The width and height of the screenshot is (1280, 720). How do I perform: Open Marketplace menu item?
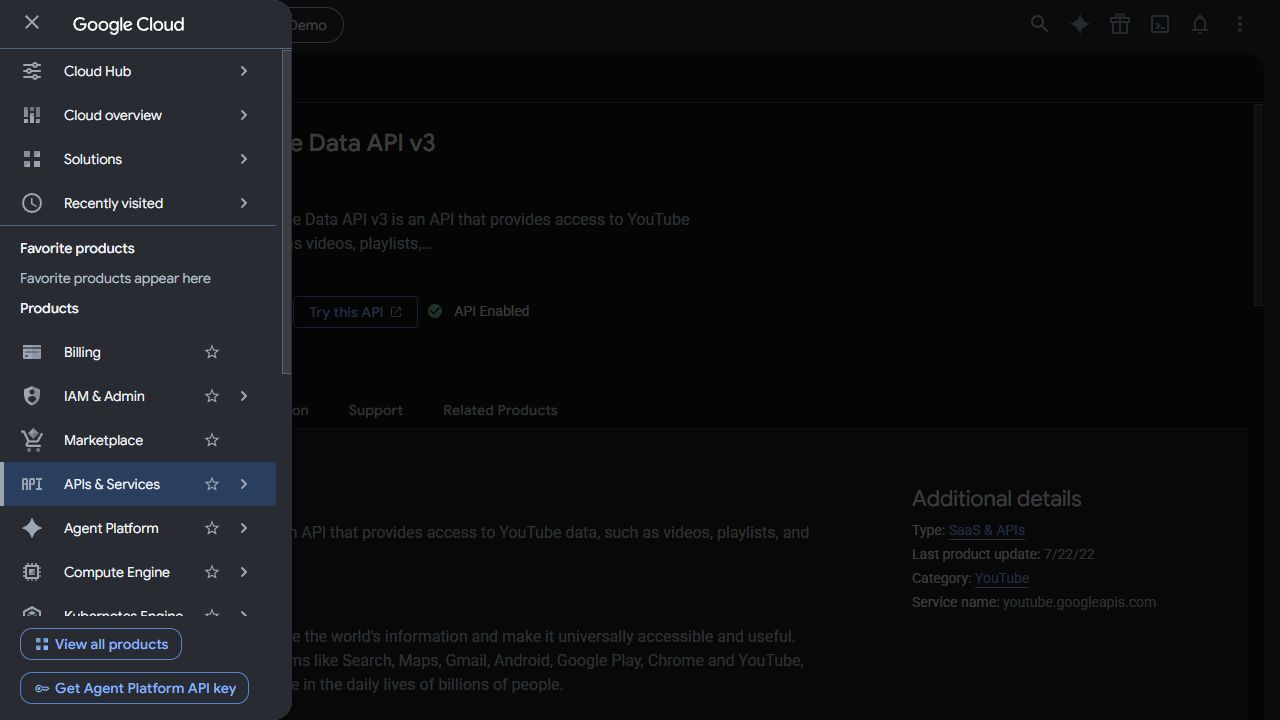[138, 440]
